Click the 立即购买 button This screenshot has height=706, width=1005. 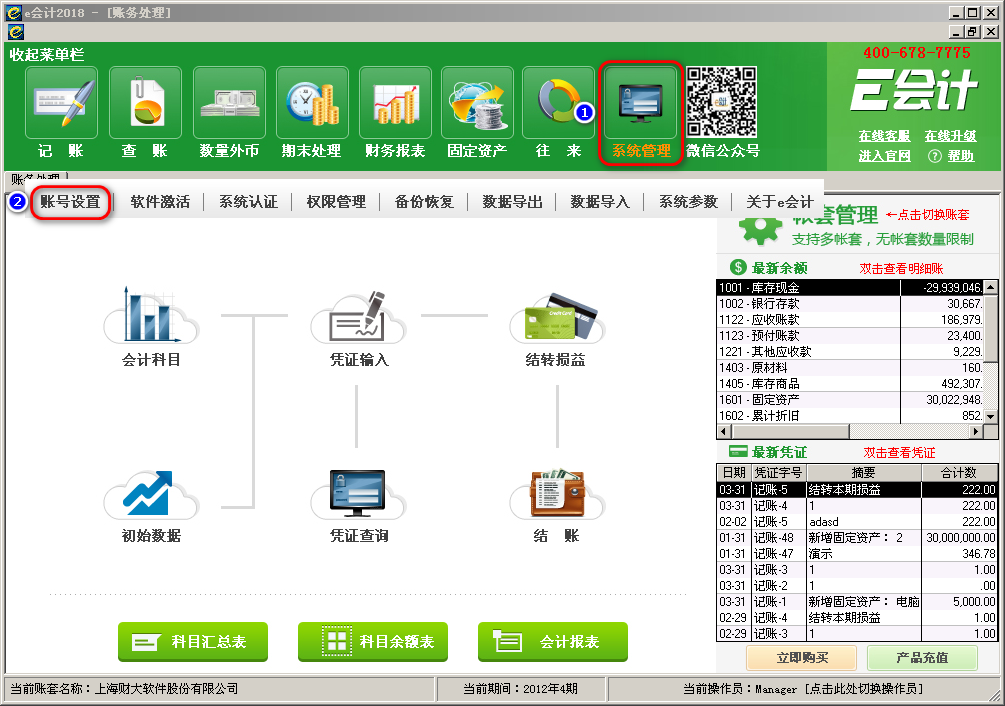point(802,658)
